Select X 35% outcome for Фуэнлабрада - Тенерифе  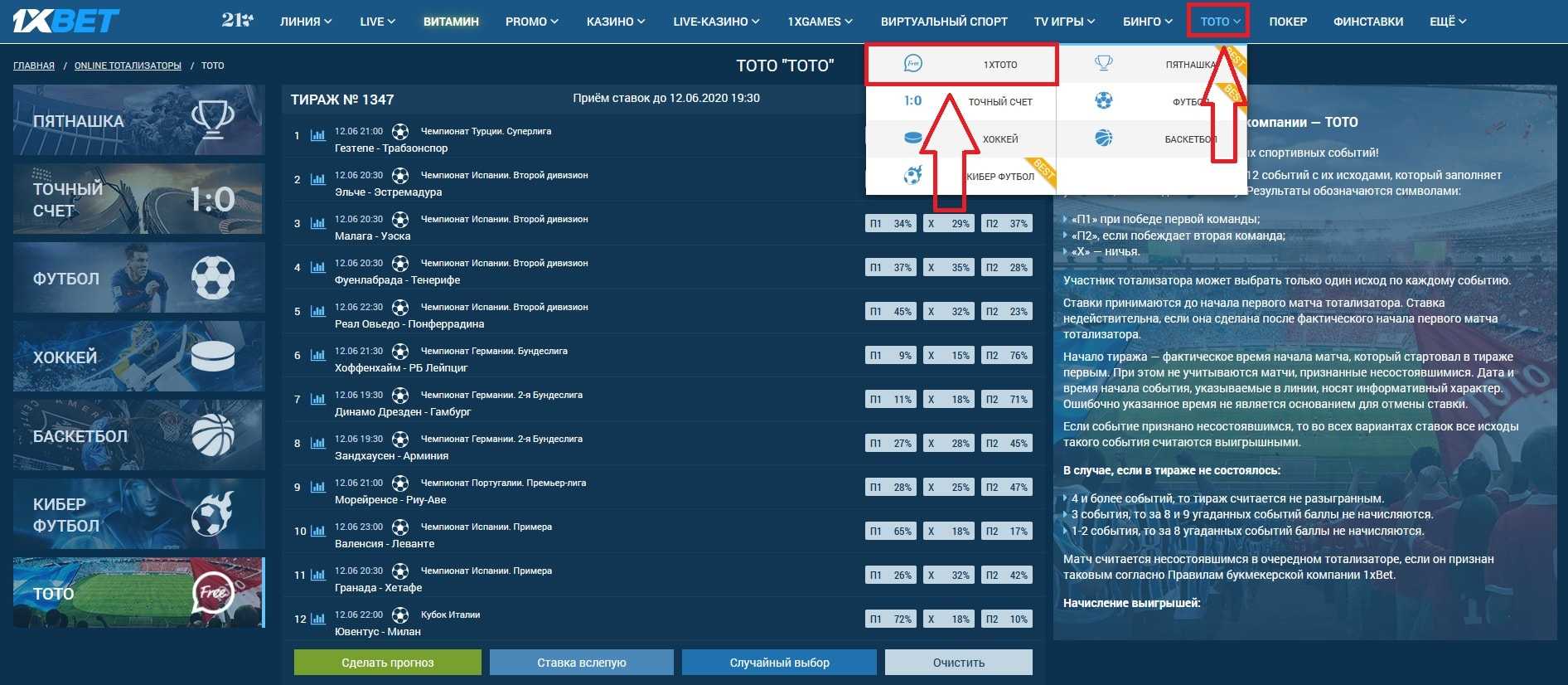click(x=949, y=268)
